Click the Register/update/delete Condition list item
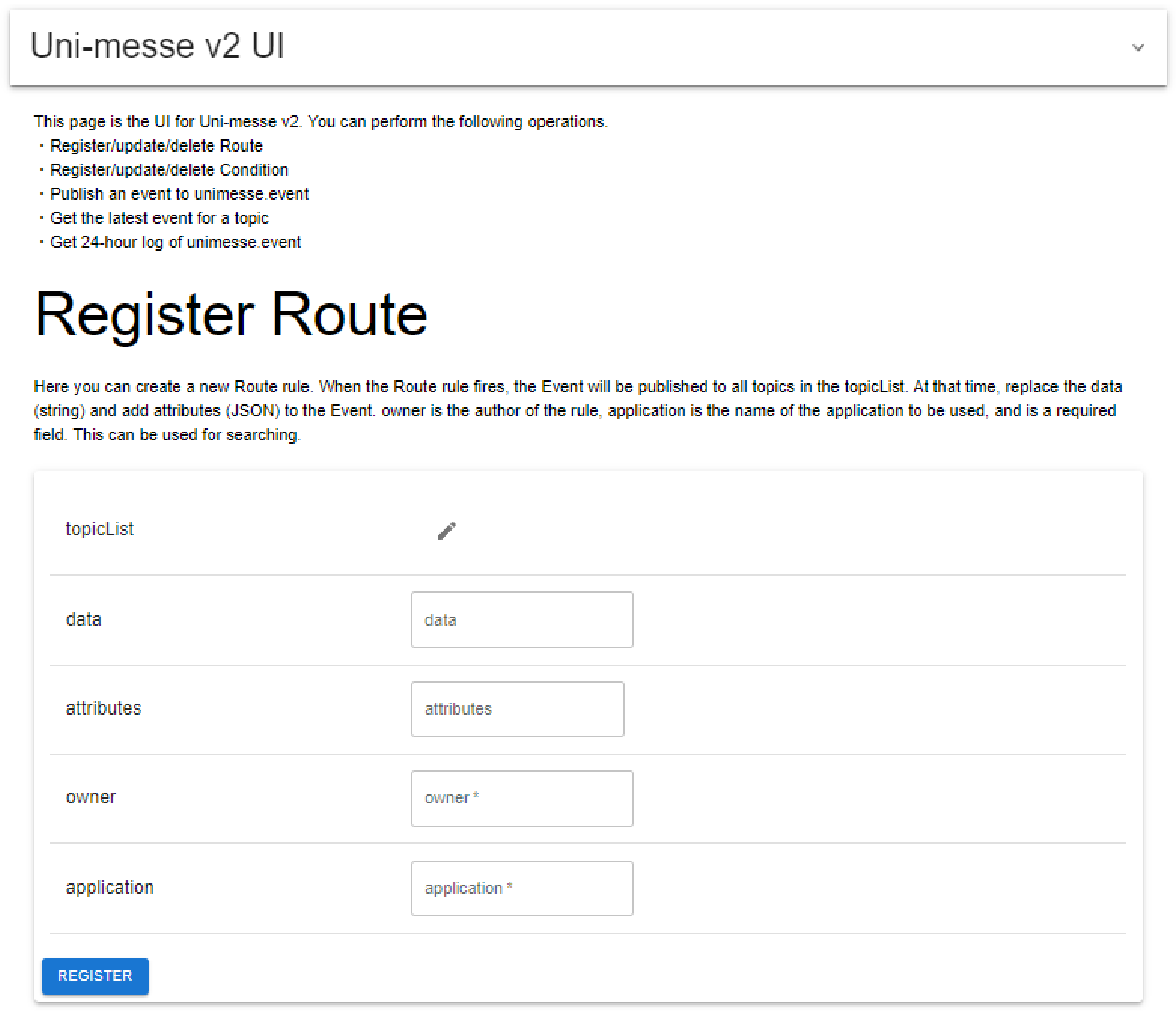The image size is (1176, 1011). click(x=169, y=170)
